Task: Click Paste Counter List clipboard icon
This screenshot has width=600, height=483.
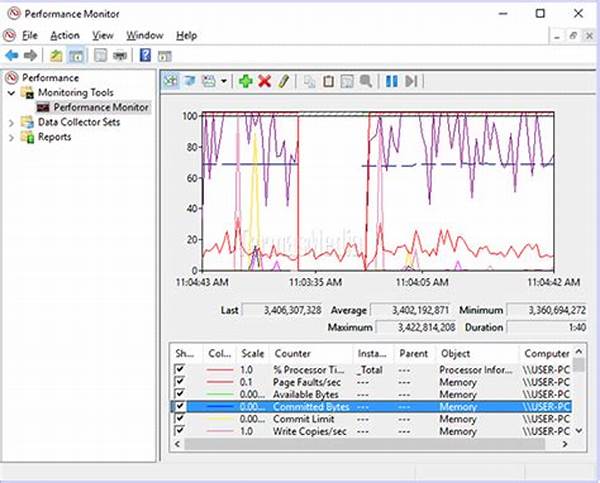Action: tap(328, 82)
